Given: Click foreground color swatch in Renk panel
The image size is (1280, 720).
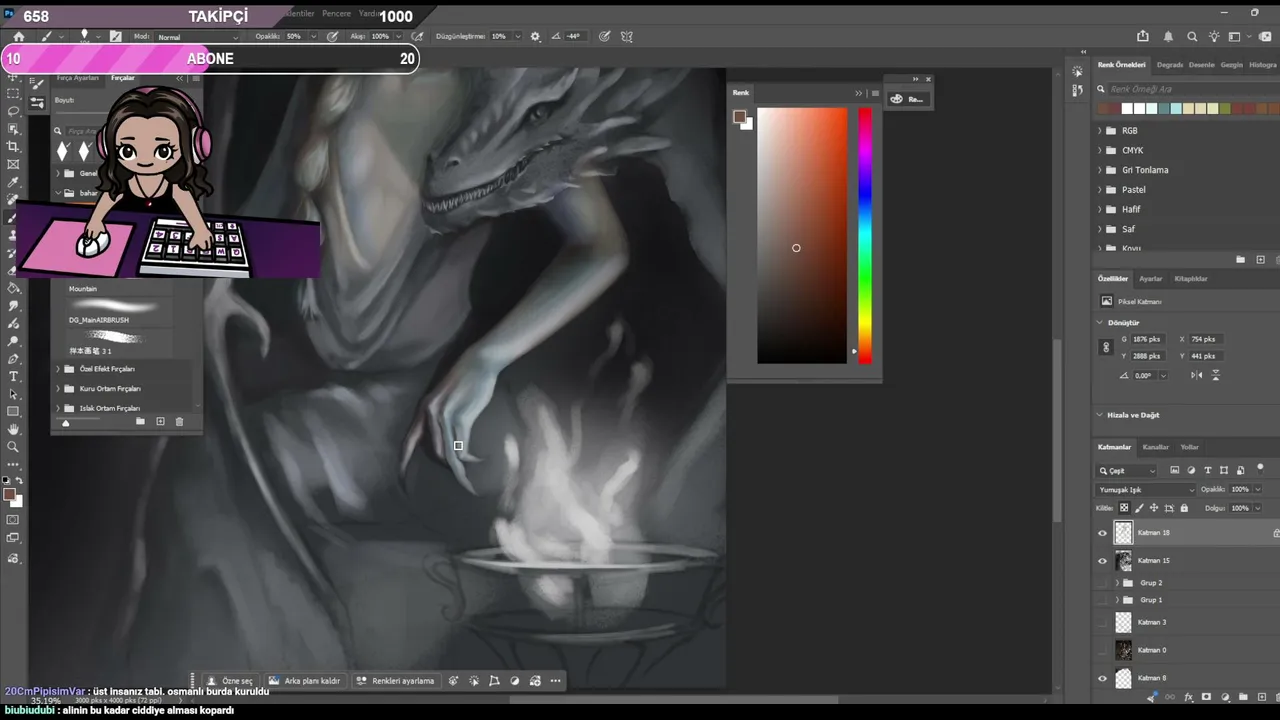Looking at the screenshot, I should pyautogui.click(x=740, y=117).
